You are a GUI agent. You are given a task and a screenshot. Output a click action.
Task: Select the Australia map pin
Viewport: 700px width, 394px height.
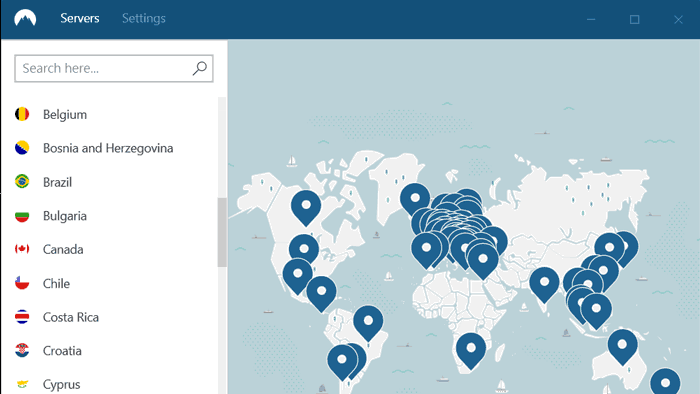[622, 347]
